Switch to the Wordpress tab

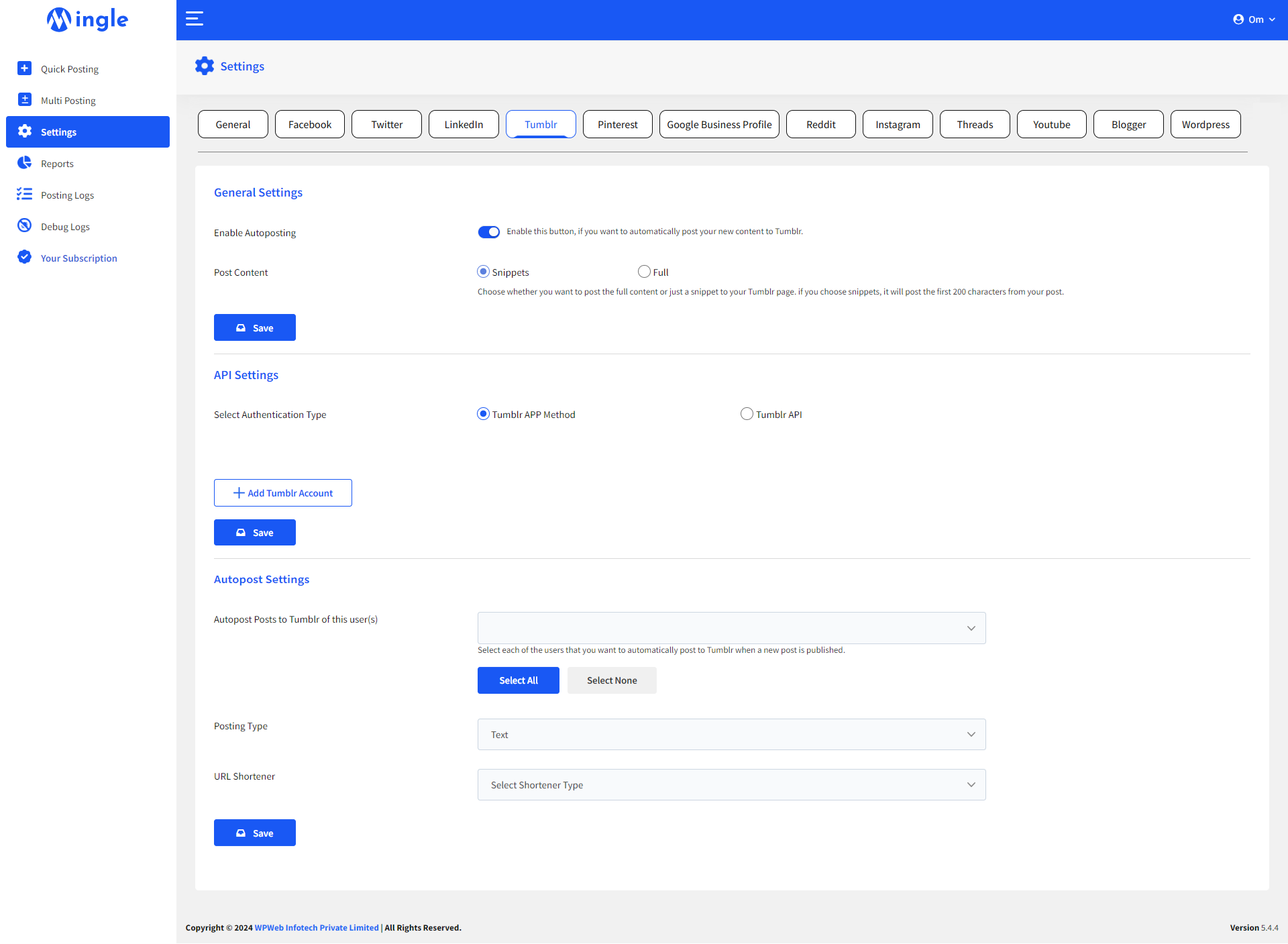[x=1205, y=124]
